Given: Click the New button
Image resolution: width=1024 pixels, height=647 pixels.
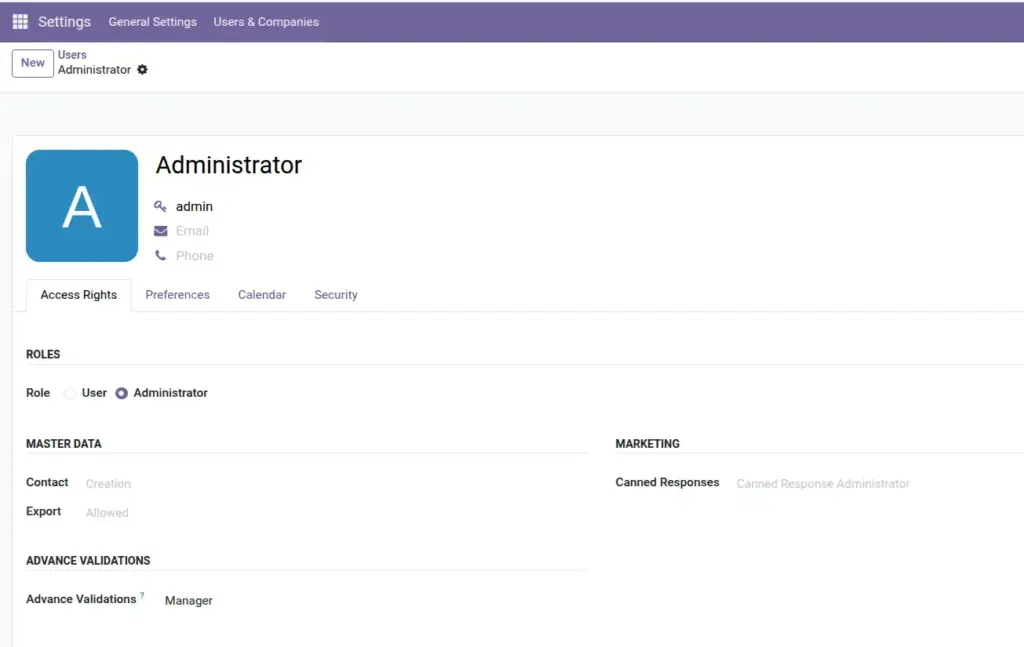Looking at the screenshot, I should 33,63.
